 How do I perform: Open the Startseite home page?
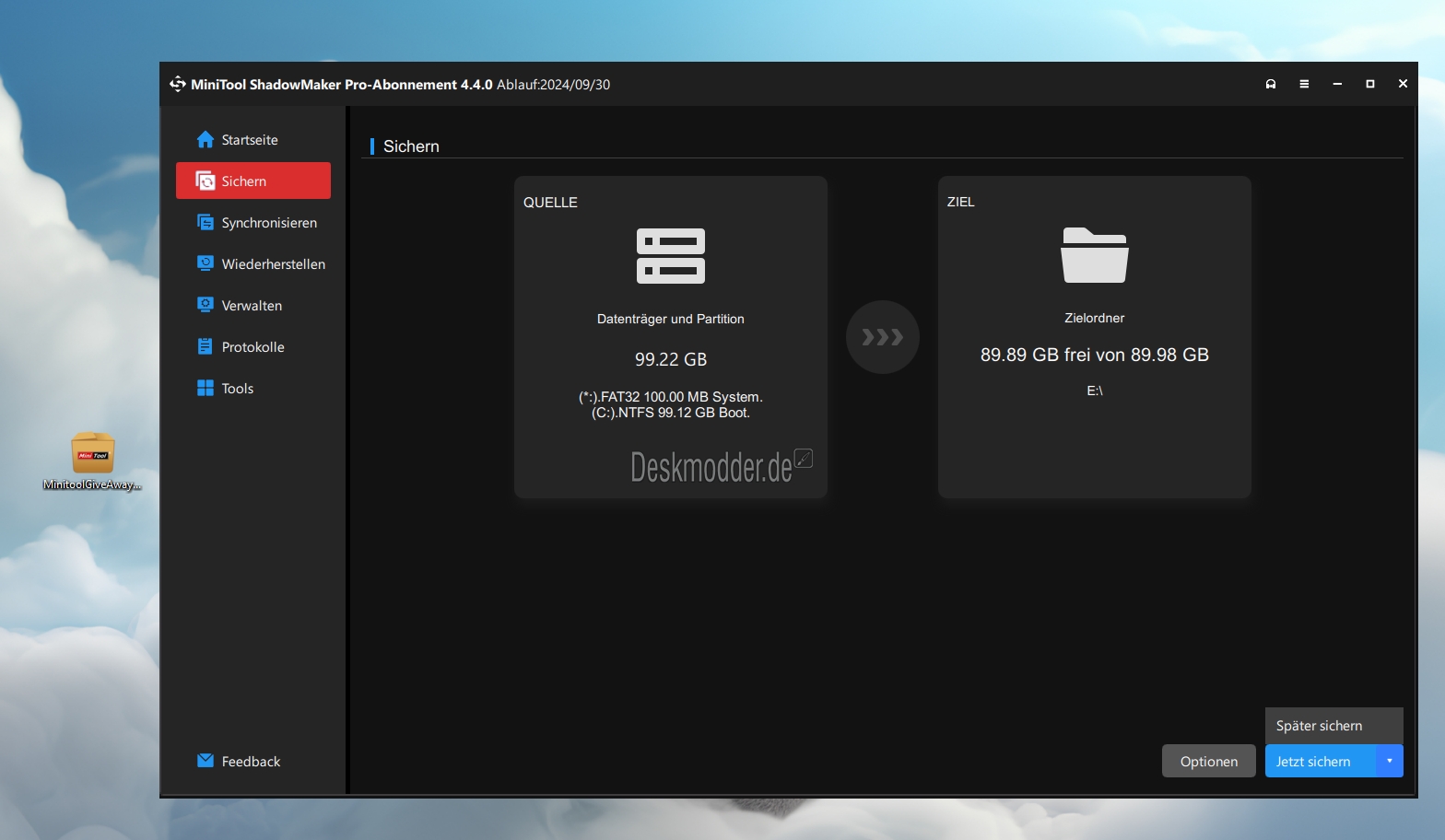point(237,140)
